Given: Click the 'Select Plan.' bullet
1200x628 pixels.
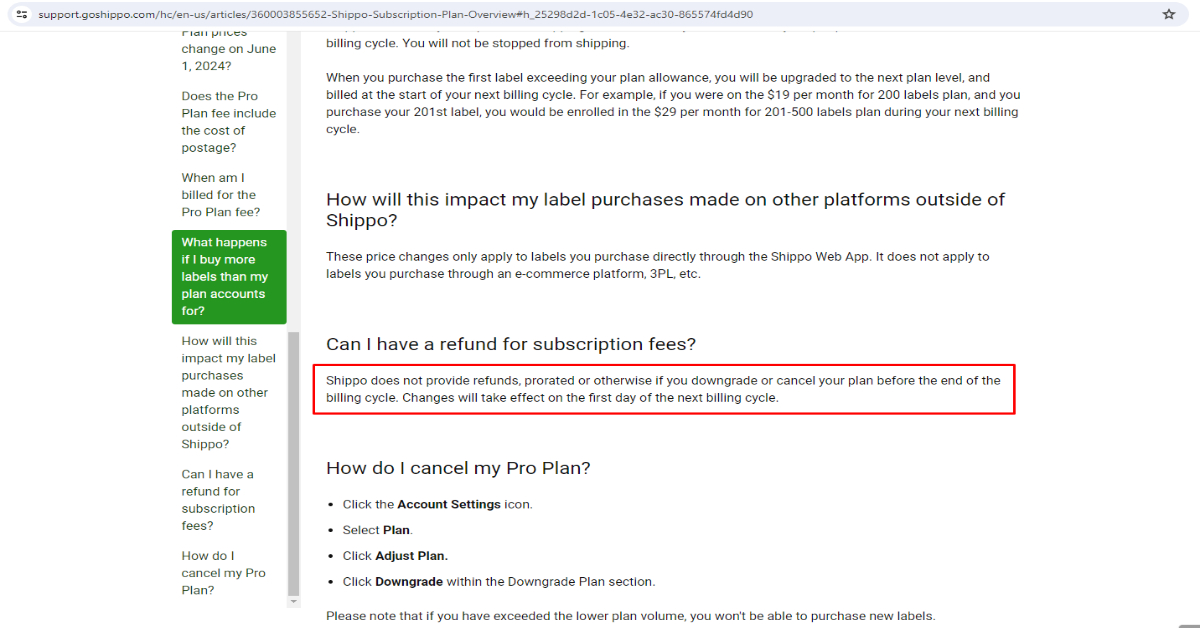Looking at the screenshot, I should point(378,530).
